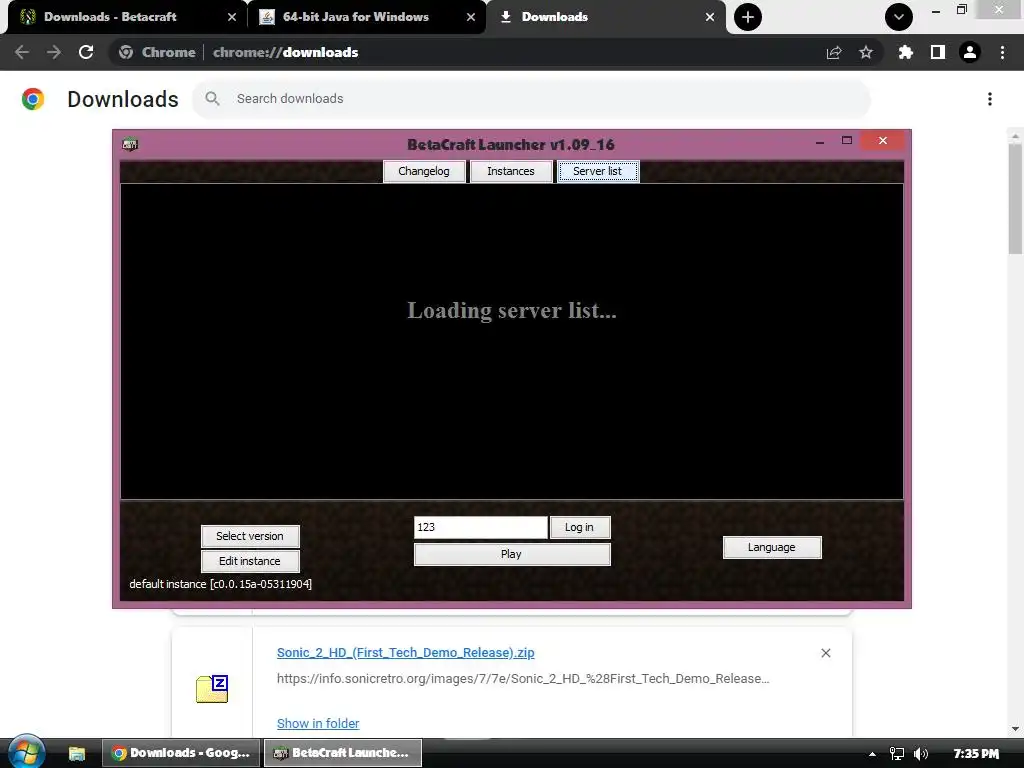Open a new Chrome tab
This screenshot has width=1024, height=768.
748,17
